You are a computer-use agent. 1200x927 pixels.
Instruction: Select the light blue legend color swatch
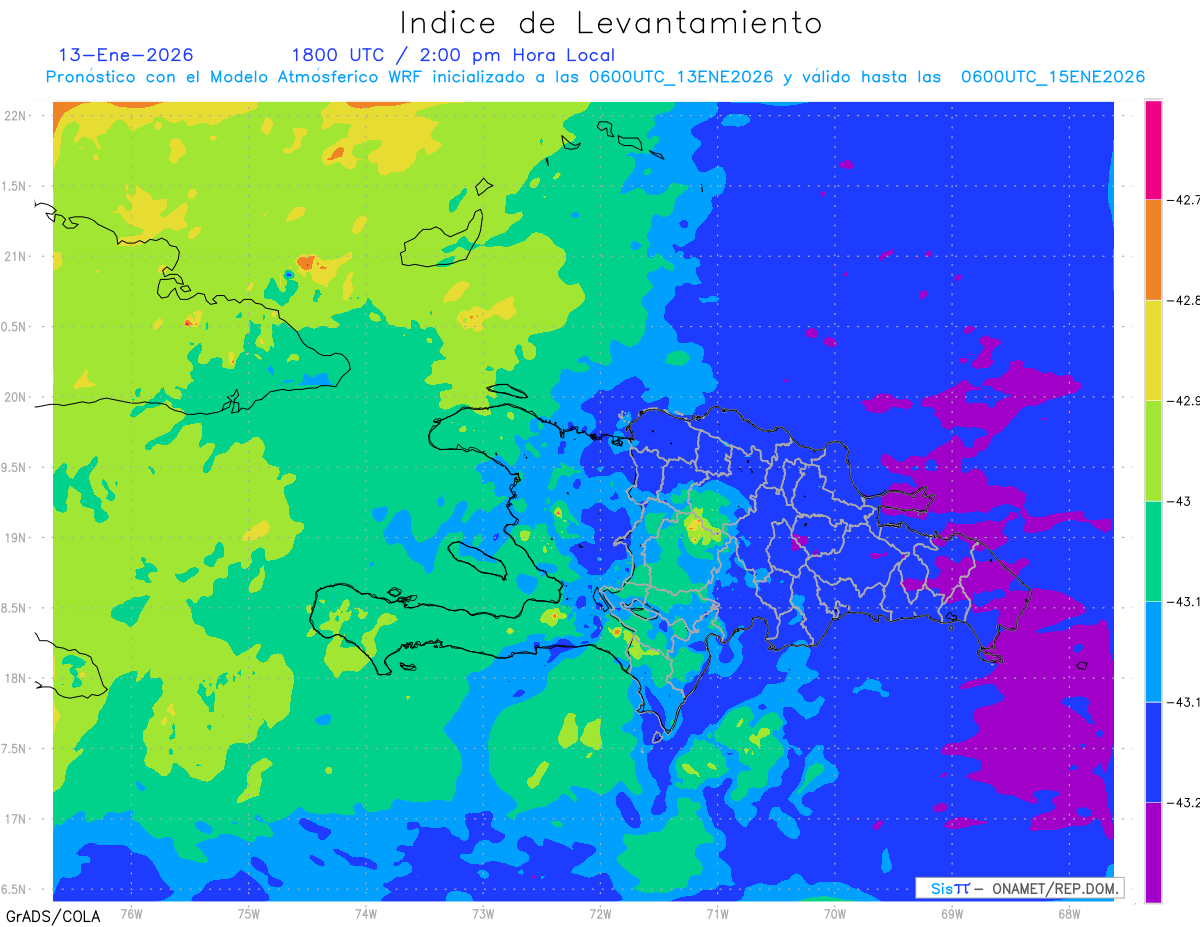click(x=1154, y=651)
